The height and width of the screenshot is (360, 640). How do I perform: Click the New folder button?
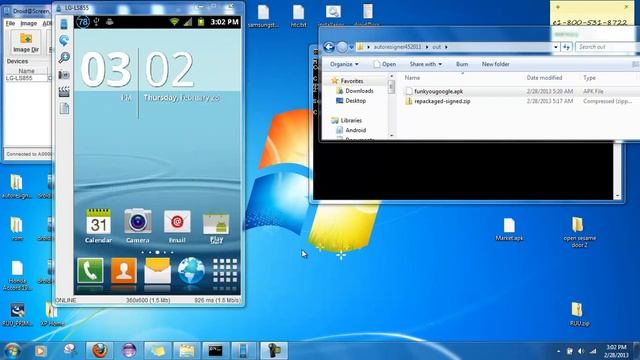[x=495, y=64]
